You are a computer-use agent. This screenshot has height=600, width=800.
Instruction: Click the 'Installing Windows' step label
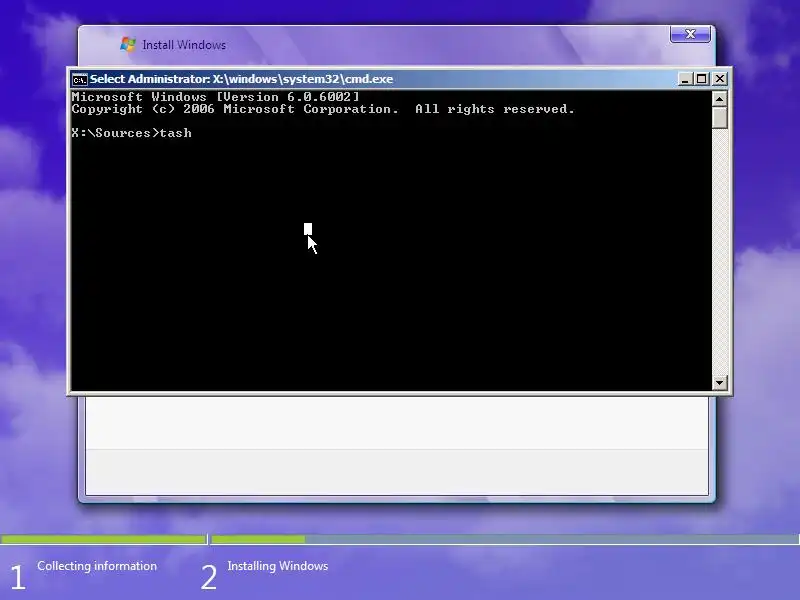coord(278,566)
